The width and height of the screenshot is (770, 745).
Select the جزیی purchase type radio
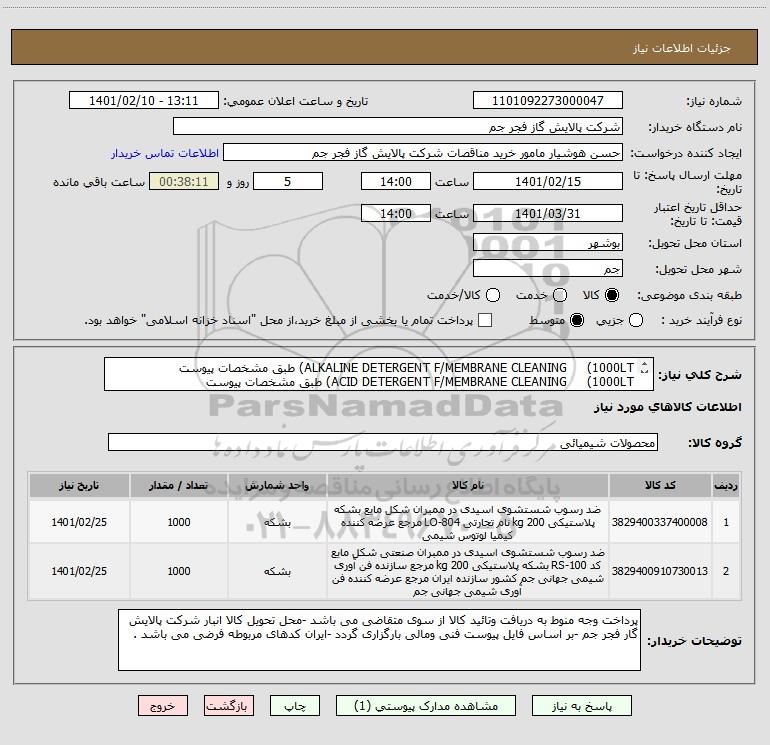pyautogui.click(x=635, y=320)
